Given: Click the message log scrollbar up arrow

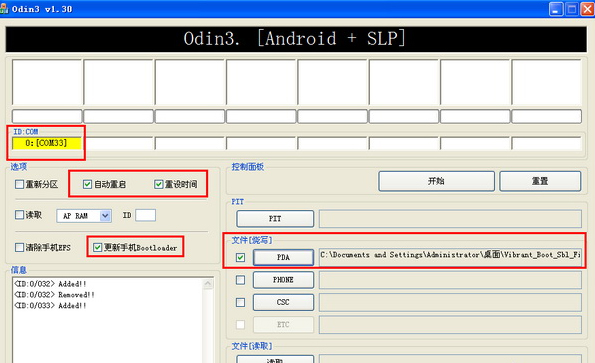Looking at the screenshot, I should 208,283.
